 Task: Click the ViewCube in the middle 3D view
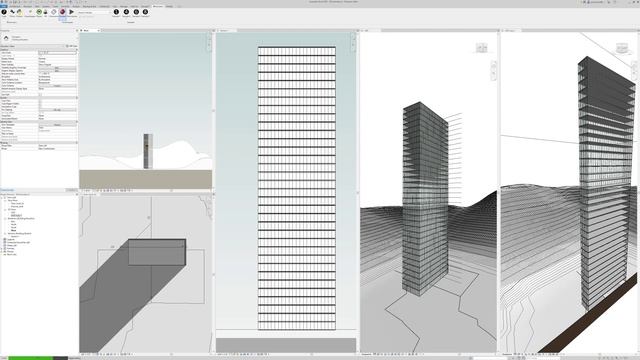[482, 48]
